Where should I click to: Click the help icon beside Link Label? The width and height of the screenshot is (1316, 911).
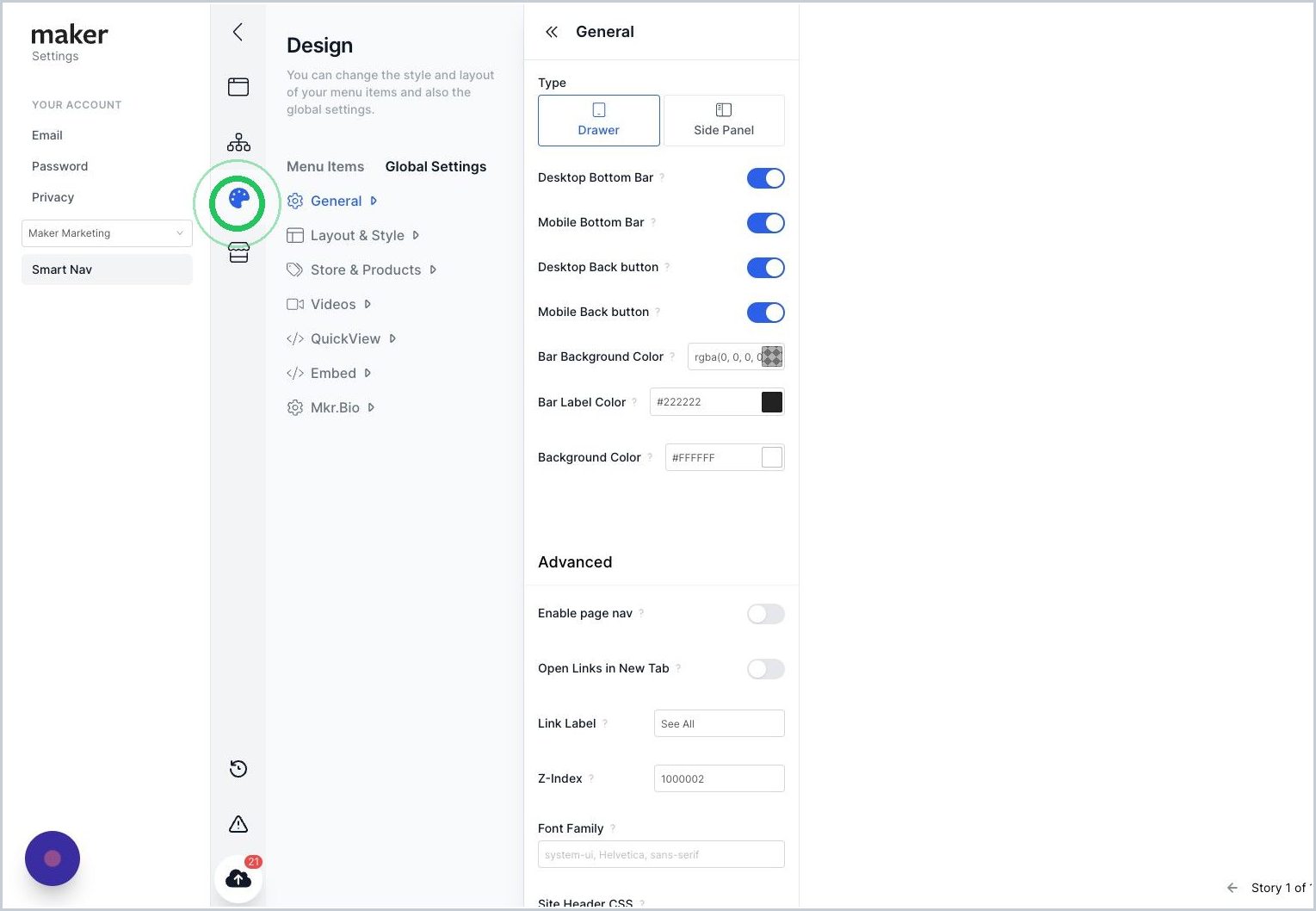[x=605, y=723]
